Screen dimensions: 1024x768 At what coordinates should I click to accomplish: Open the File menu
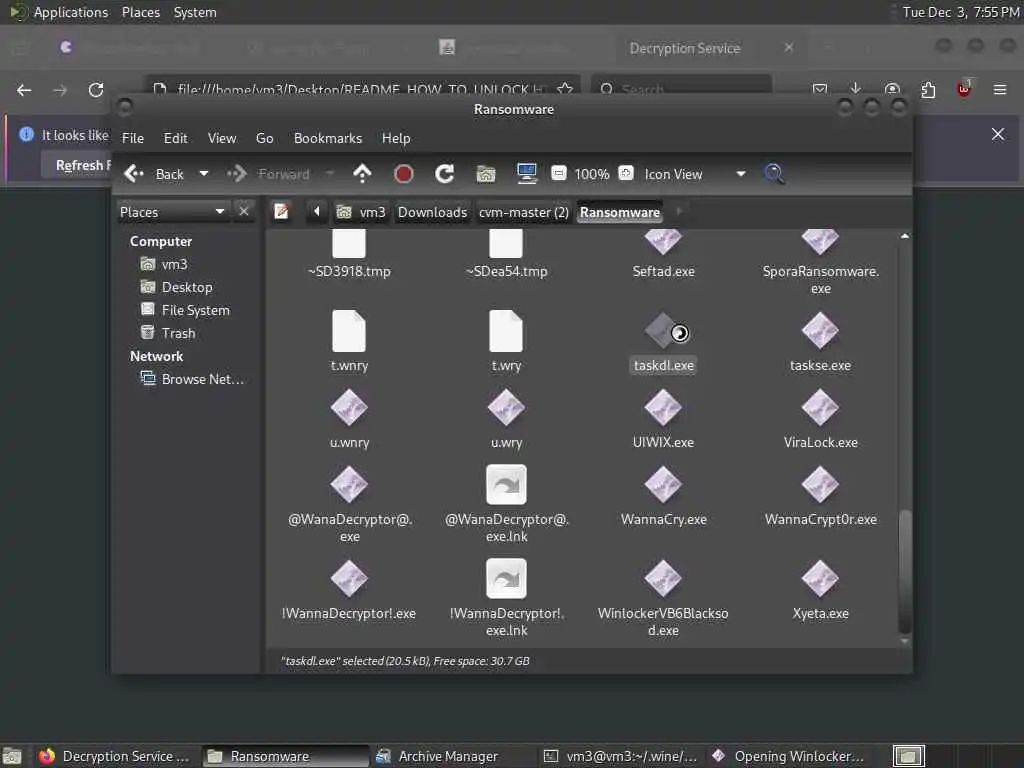pos(133,138)
